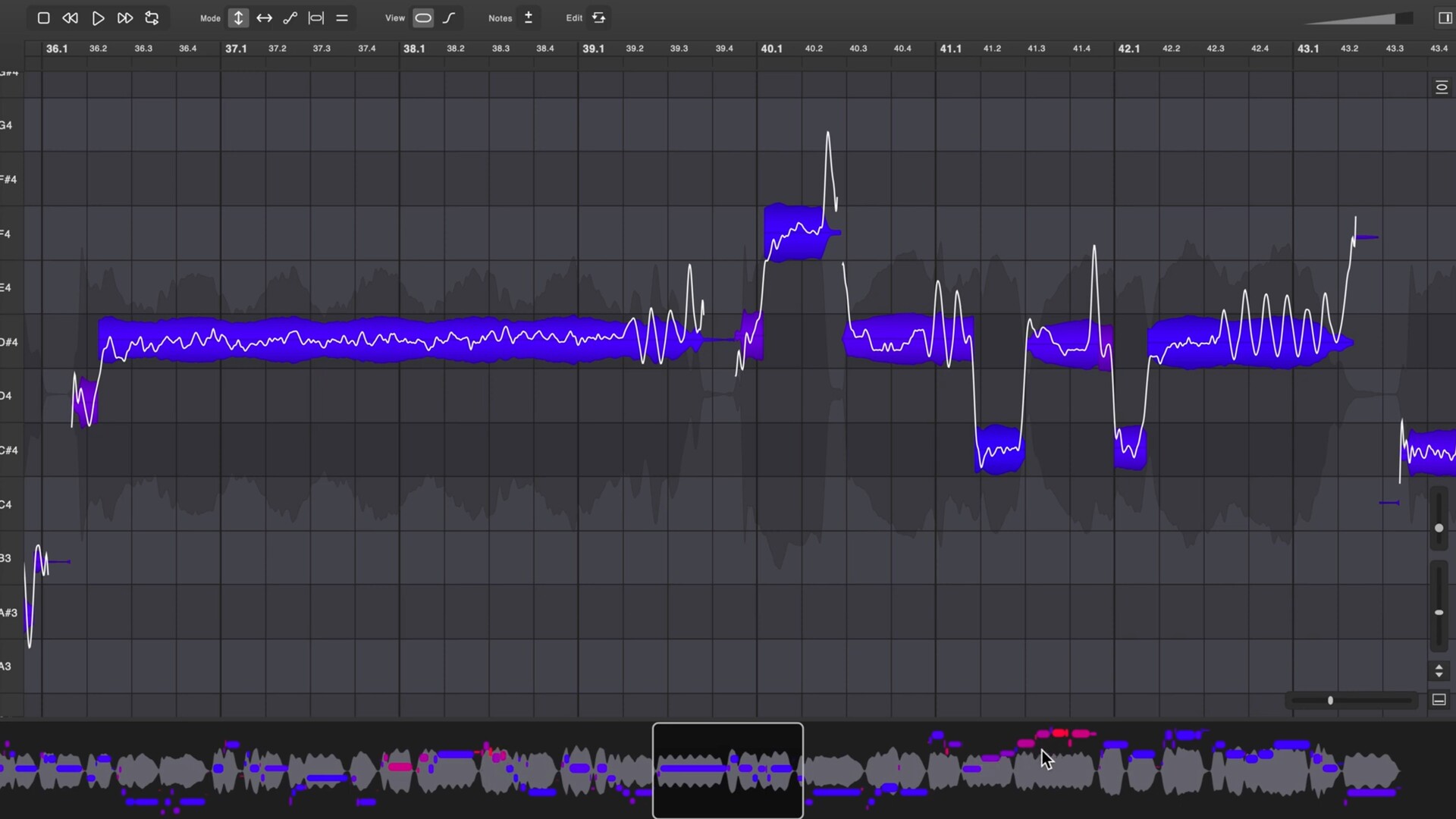This screenshot has width=1456, height=819.
Task: Select the vertical pitch mode tool
Action: point(238,17)
